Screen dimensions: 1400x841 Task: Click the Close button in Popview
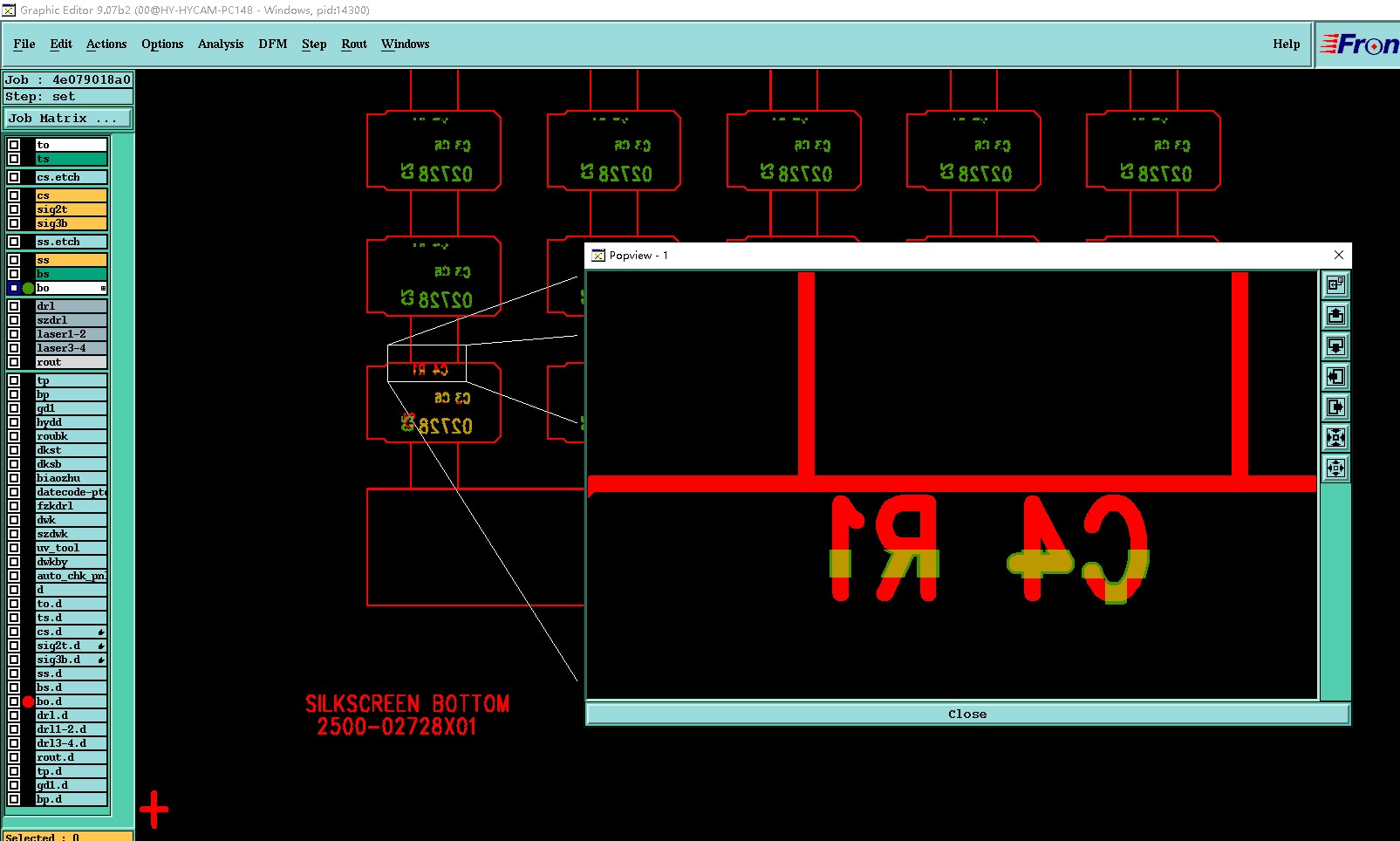tap(967, 714)
